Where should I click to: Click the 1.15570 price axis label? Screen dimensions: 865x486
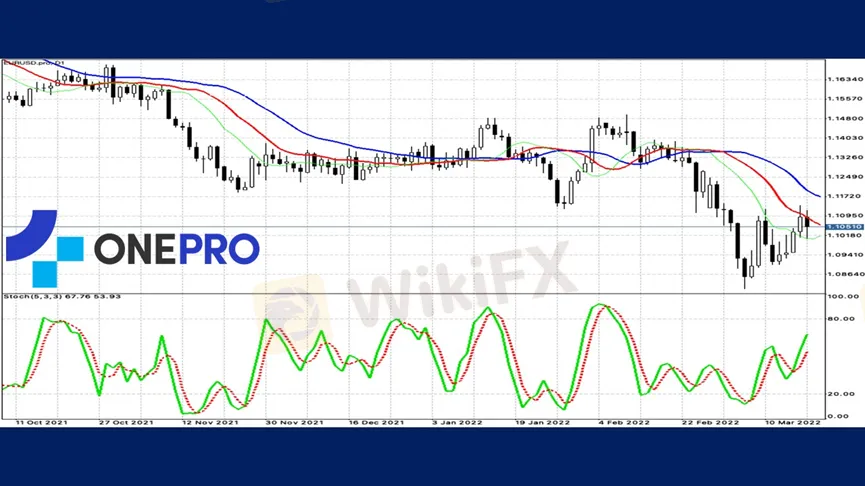click(x=845, y=99)
